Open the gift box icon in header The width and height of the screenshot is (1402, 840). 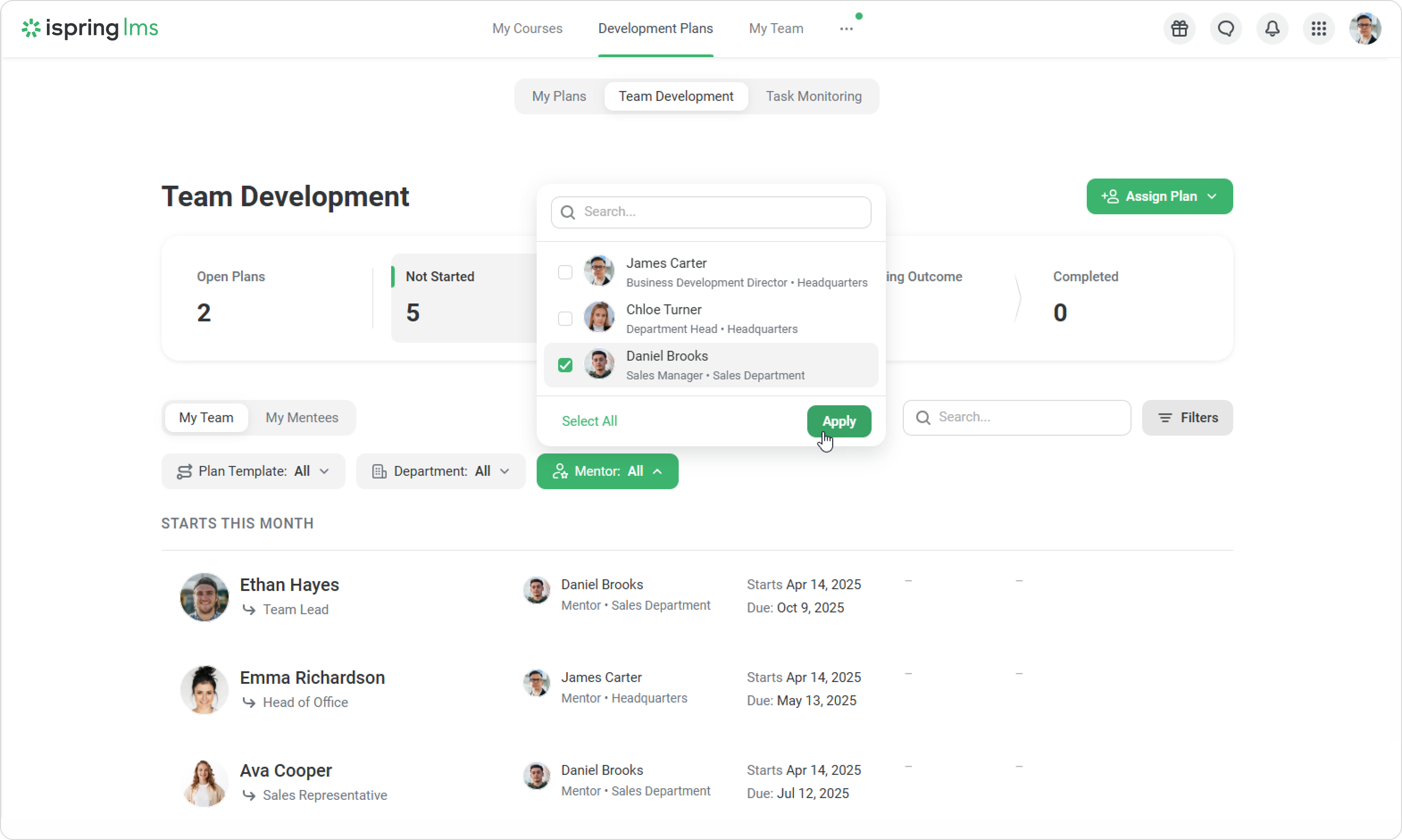[1180, 28]
